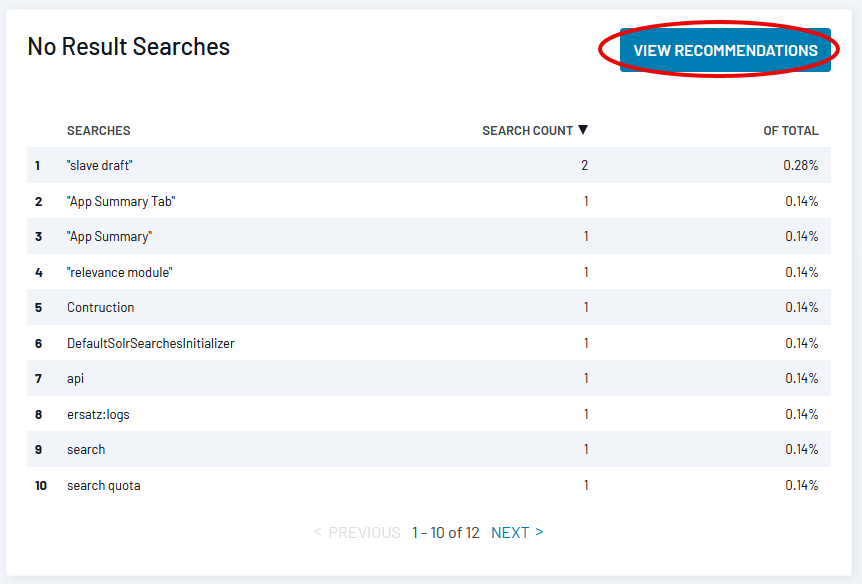Click the Of Total column header
The image size is (862, 584).
(x=791, y=130)
